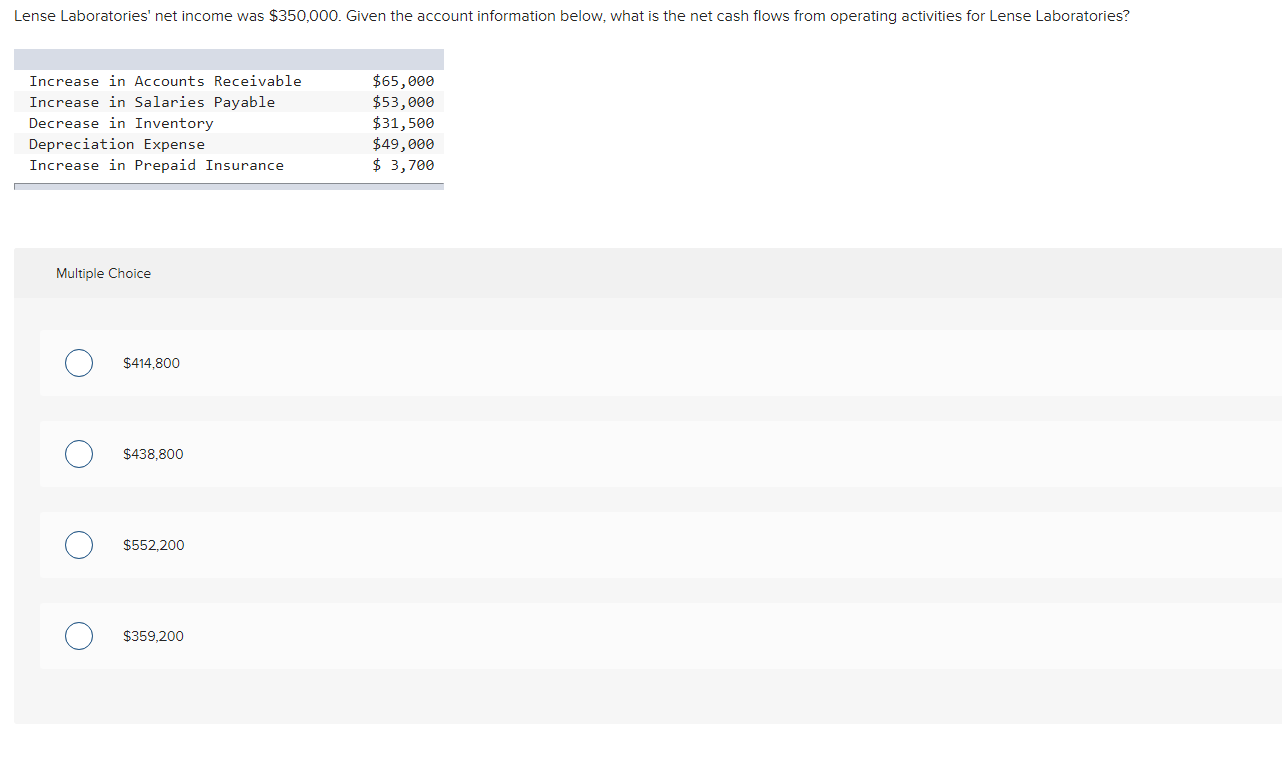Click the $552,200 answer label text
Viewport: 1282px width, 758px height.
click(153, 545)
